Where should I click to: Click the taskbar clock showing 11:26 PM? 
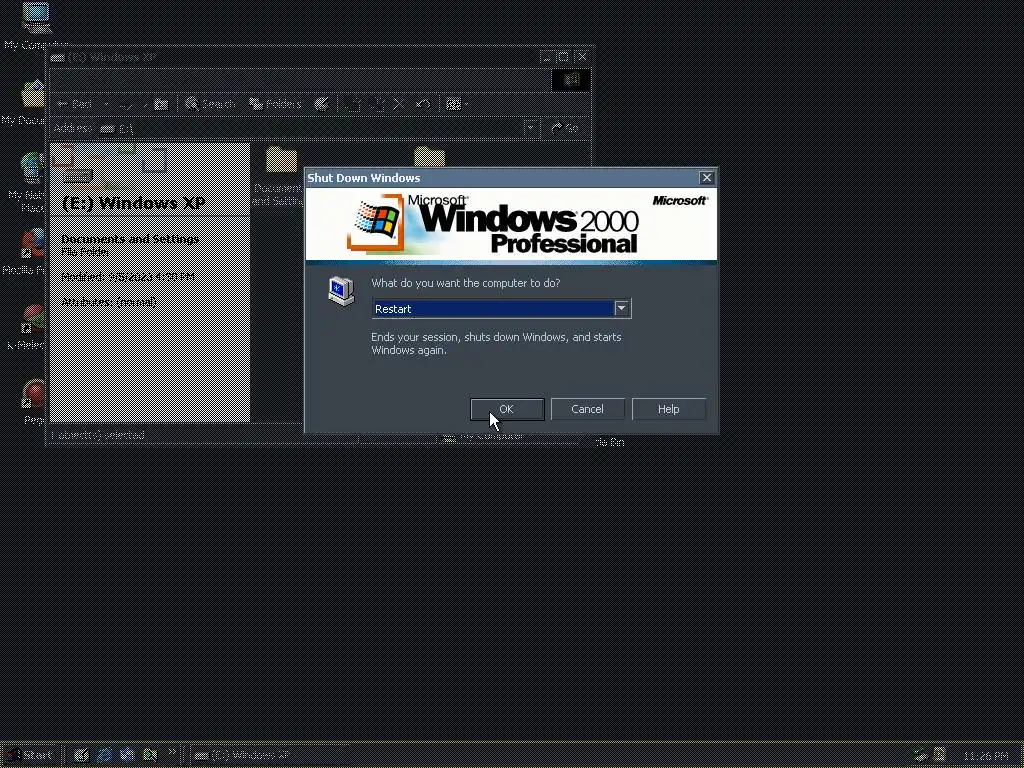click(986, 756)
